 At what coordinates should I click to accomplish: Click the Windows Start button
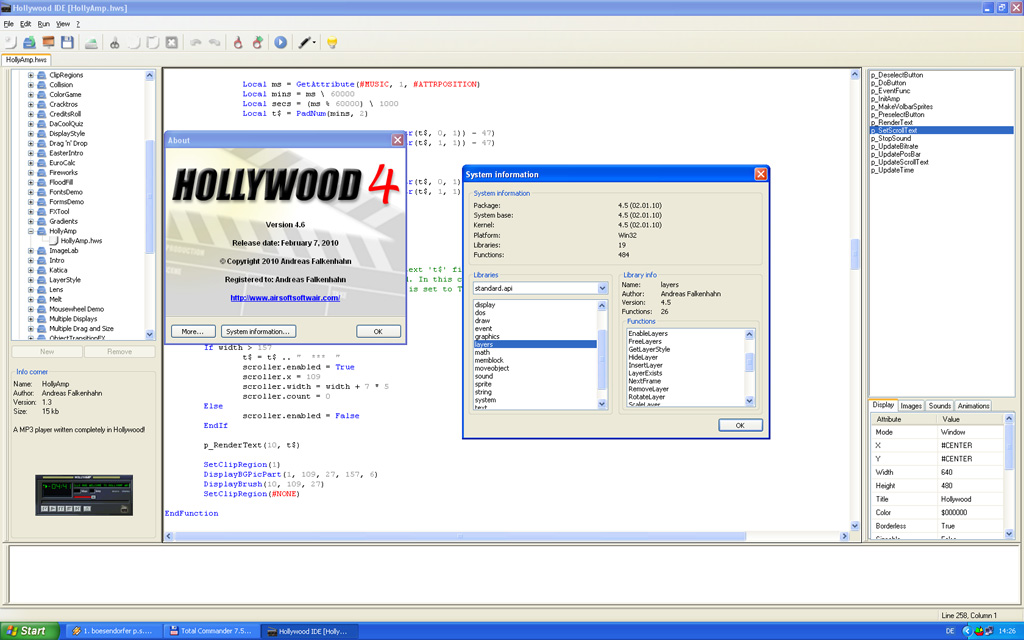29,631
